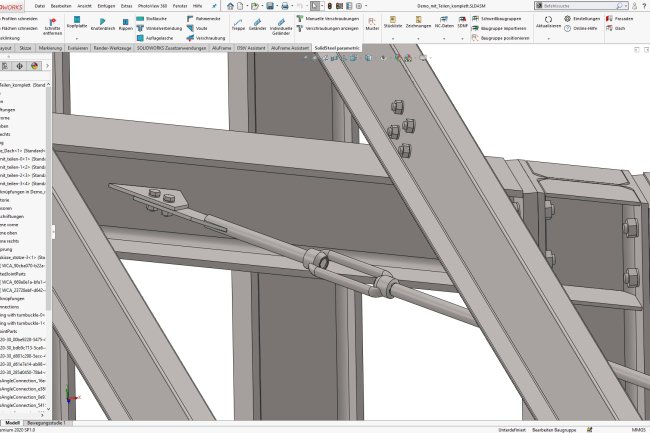Click Verschraubungen anzeigen button
This screenshot has width=650, height=433.
327,28
